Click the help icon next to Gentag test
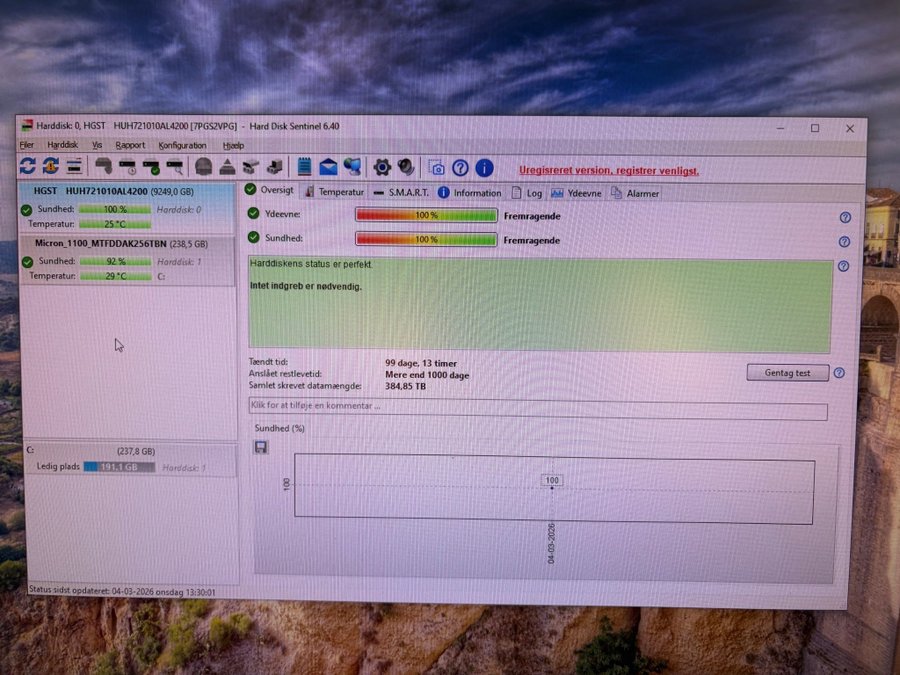This screenshot has width=900, height=675. (x=839, y=373)
